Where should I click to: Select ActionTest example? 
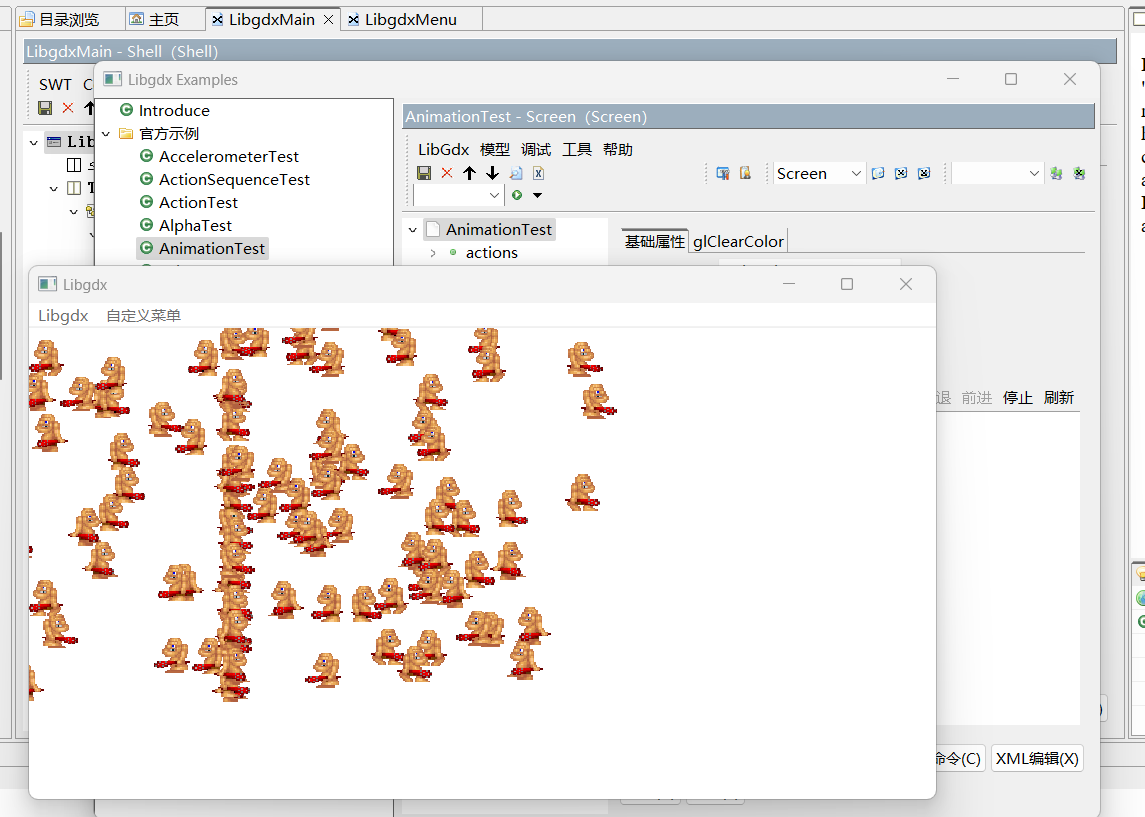199,202
